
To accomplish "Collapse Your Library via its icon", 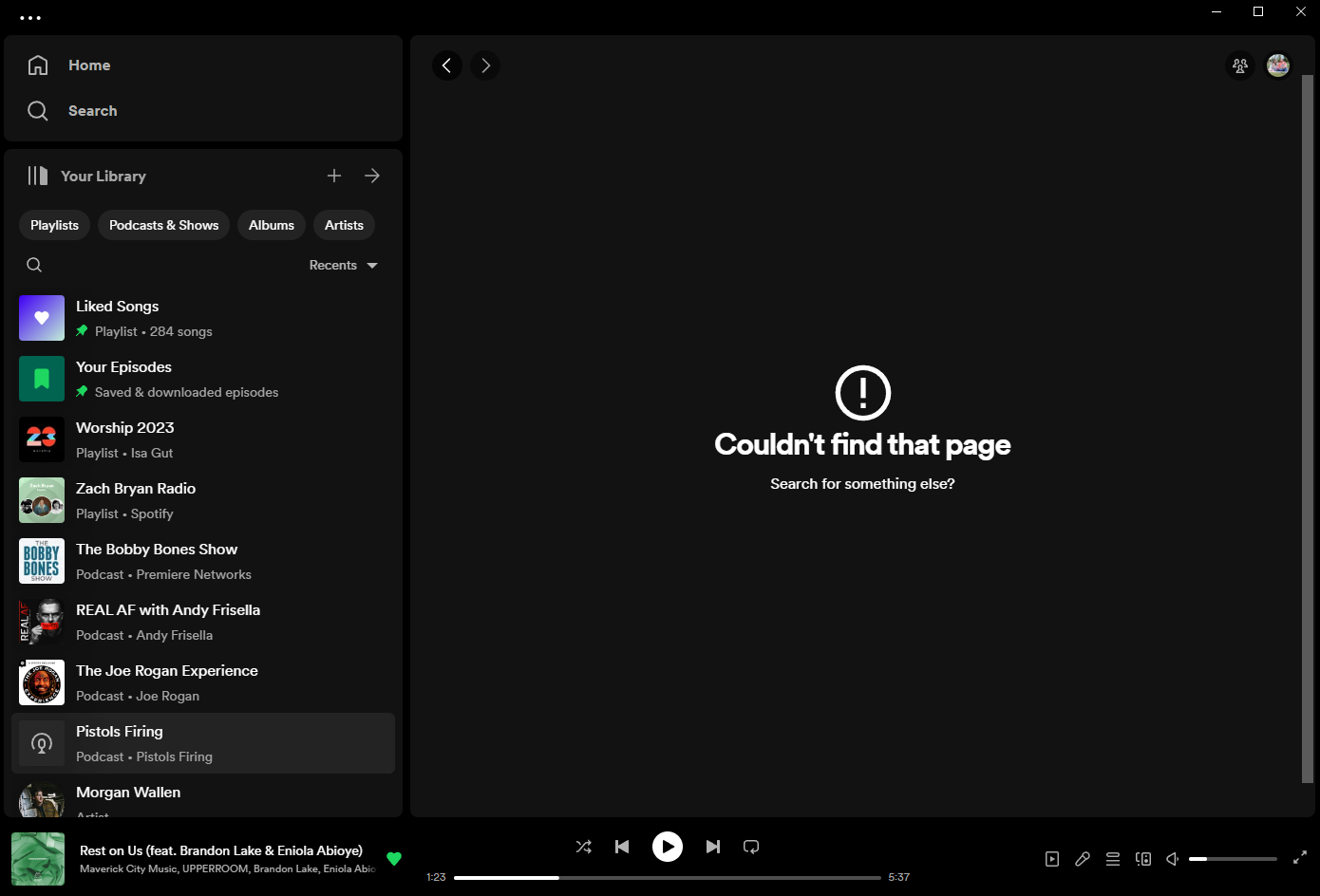I will [38, 176].
